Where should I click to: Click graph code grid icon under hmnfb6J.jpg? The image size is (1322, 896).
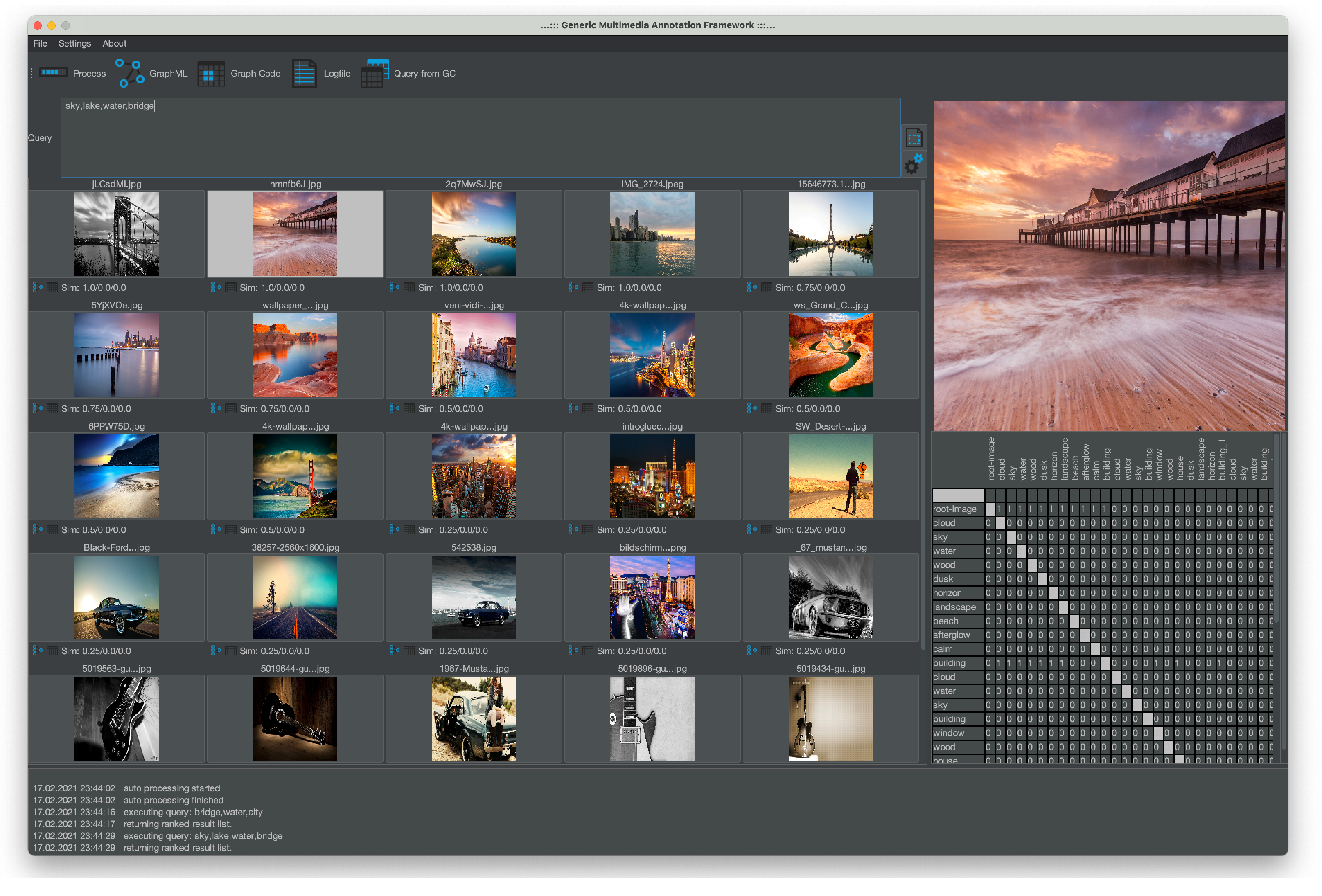coord(231,288)
